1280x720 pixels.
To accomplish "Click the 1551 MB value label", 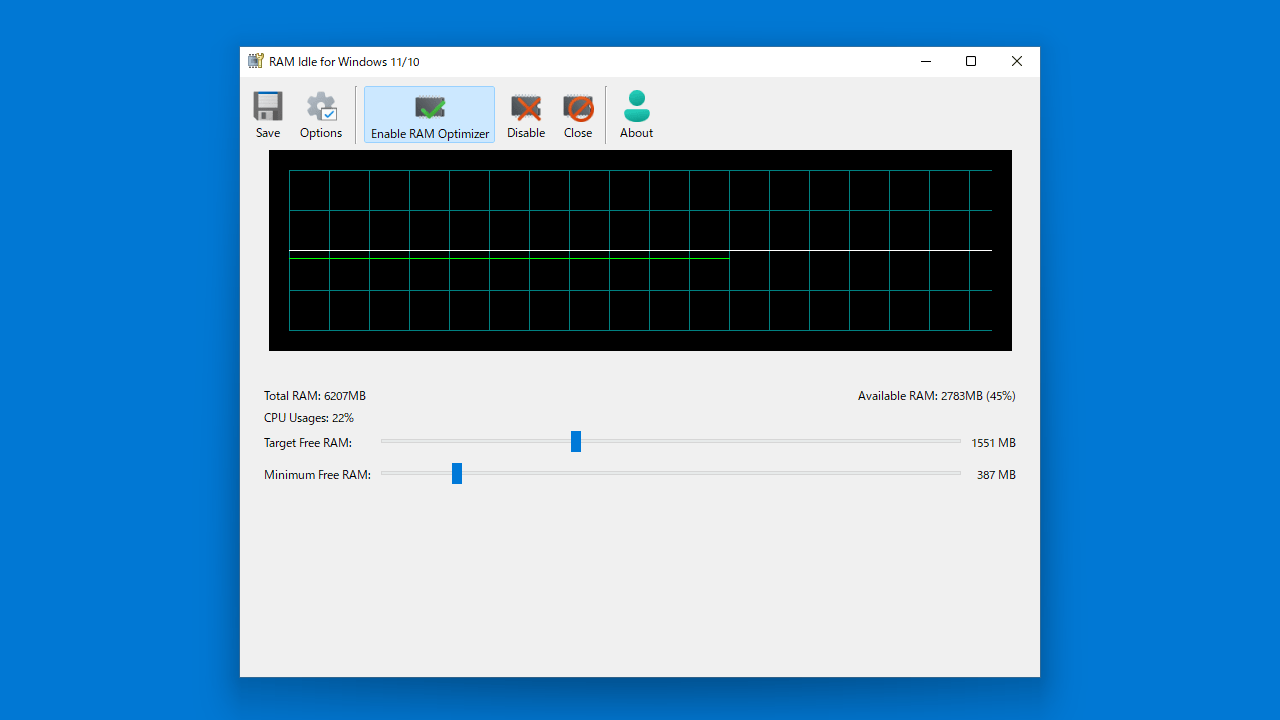I will tap(993, 443).
